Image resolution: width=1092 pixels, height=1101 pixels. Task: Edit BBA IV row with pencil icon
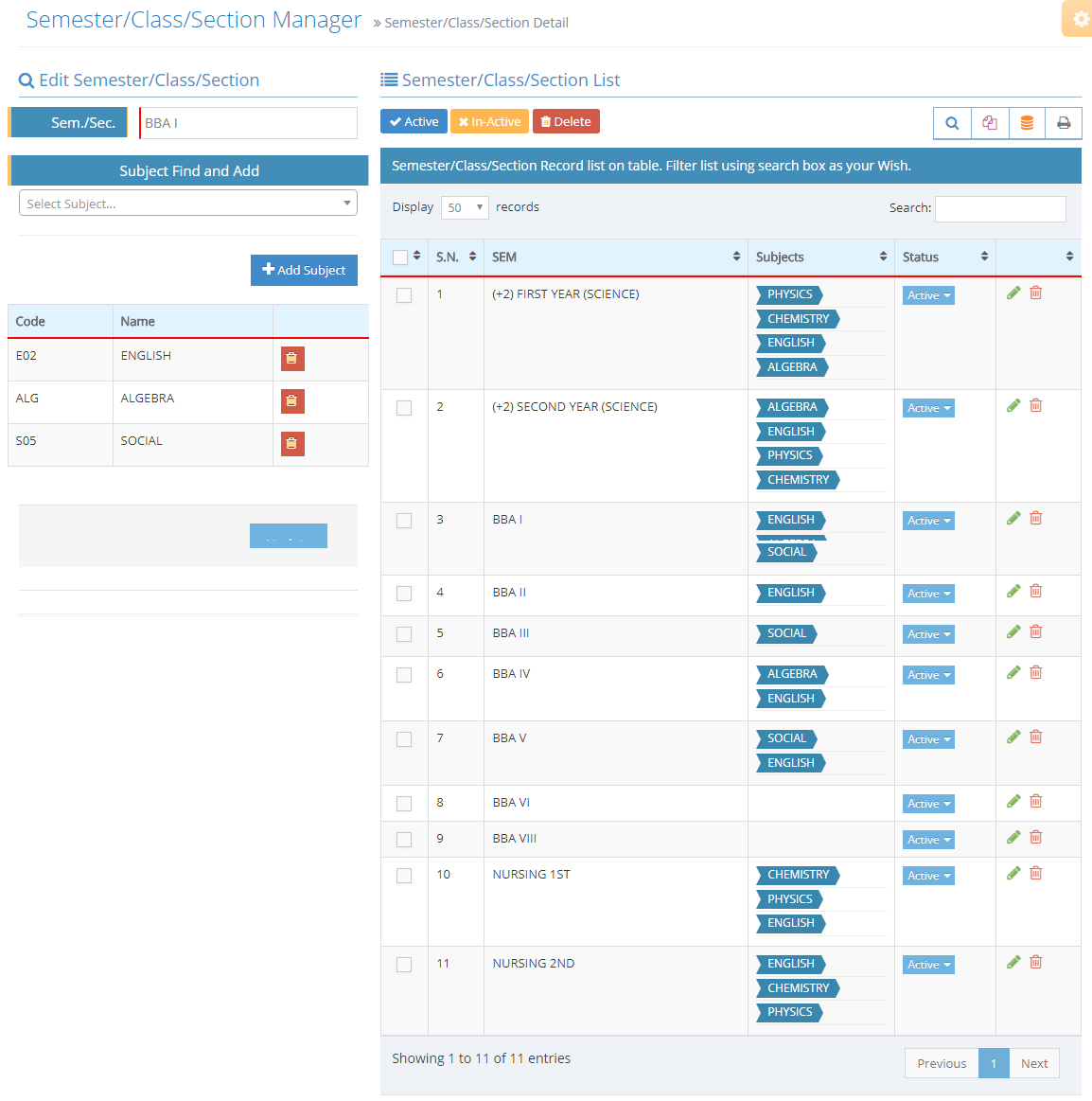[x=1013, y=672]
